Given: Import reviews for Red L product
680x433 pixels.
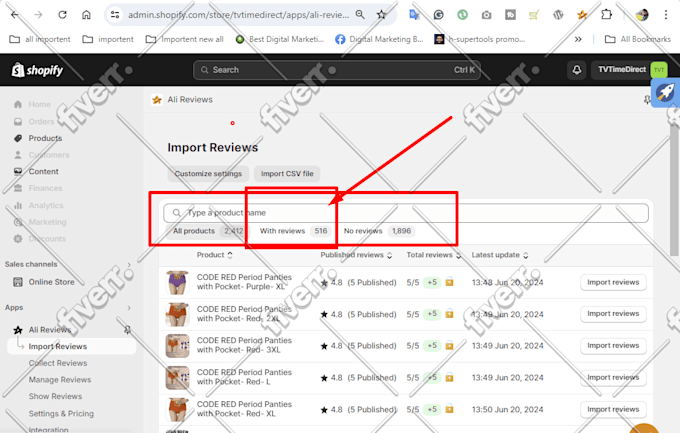Looking at the screenshot, I should 613,377.
